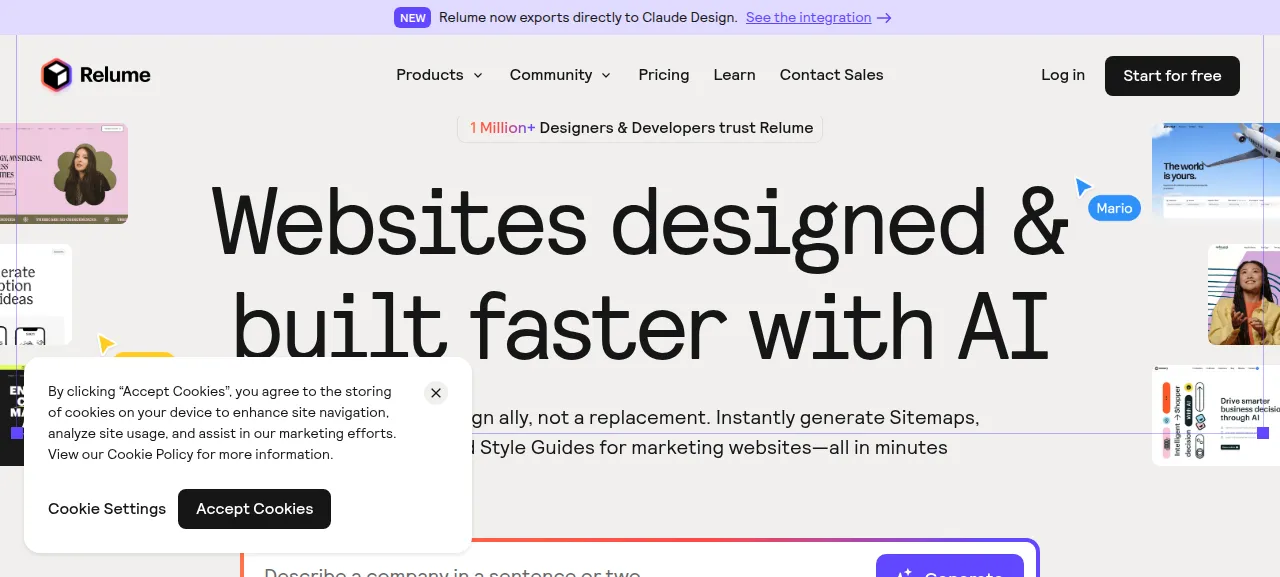Click the blue cursor arrow next to Mario
The height and width of the screenshot is (577, 1280).
pos(1083,187)
